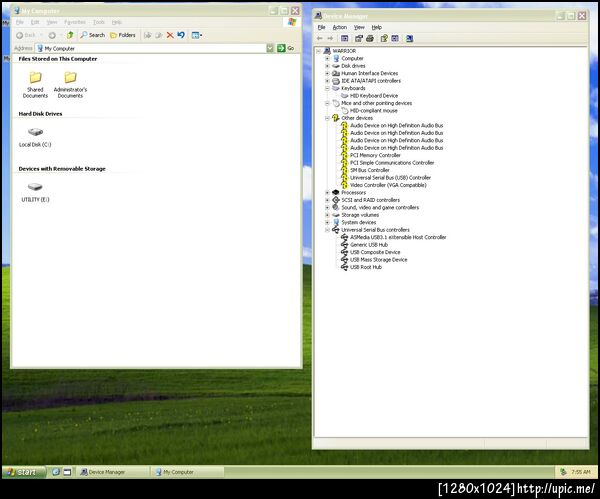This screenshot has width=600, height=499.
Task: Open Edit menu in My Computer window
Action: click(35, 22)
